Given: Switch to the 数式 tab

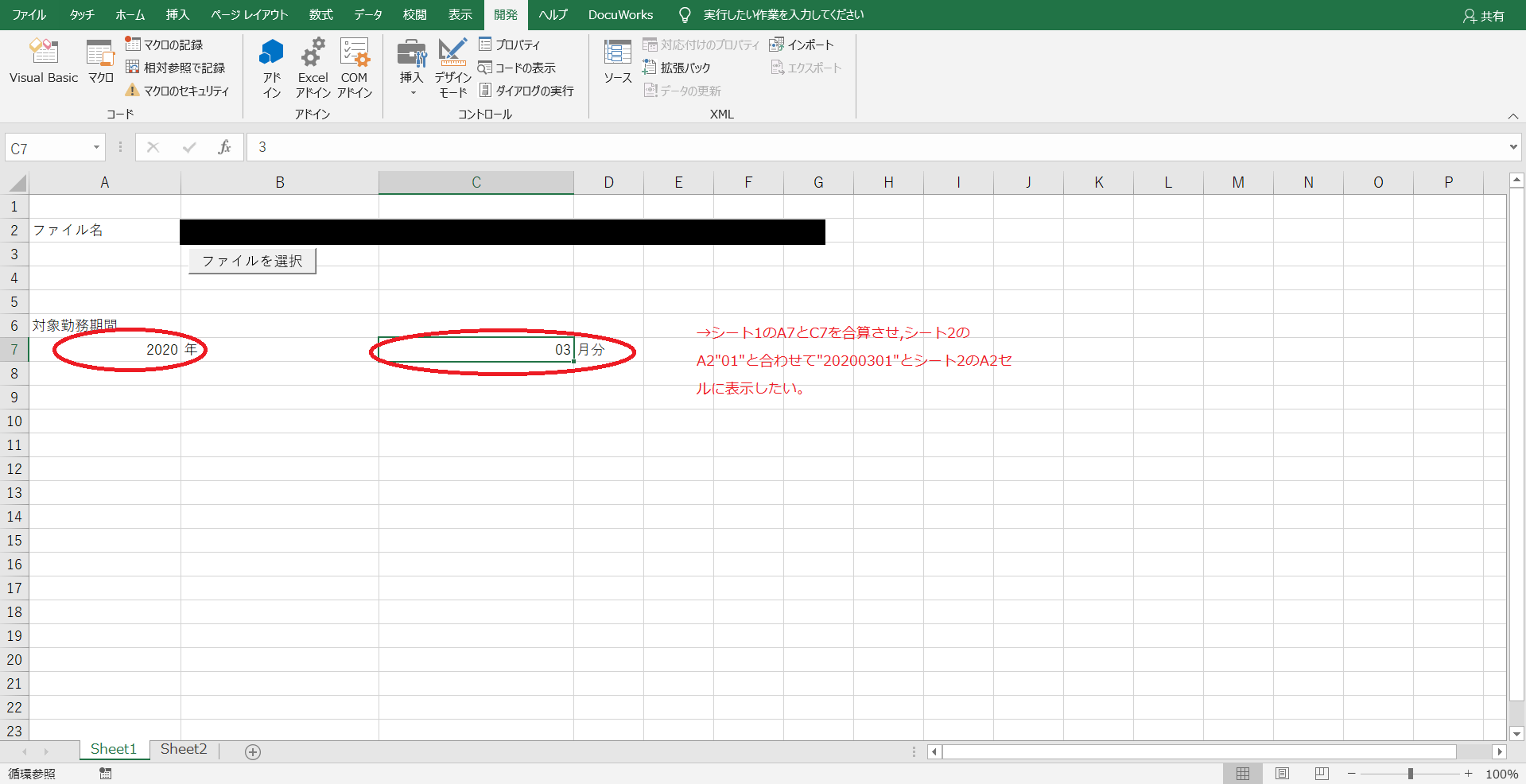Looking at the screenshot, I should [x=321, y=14].
